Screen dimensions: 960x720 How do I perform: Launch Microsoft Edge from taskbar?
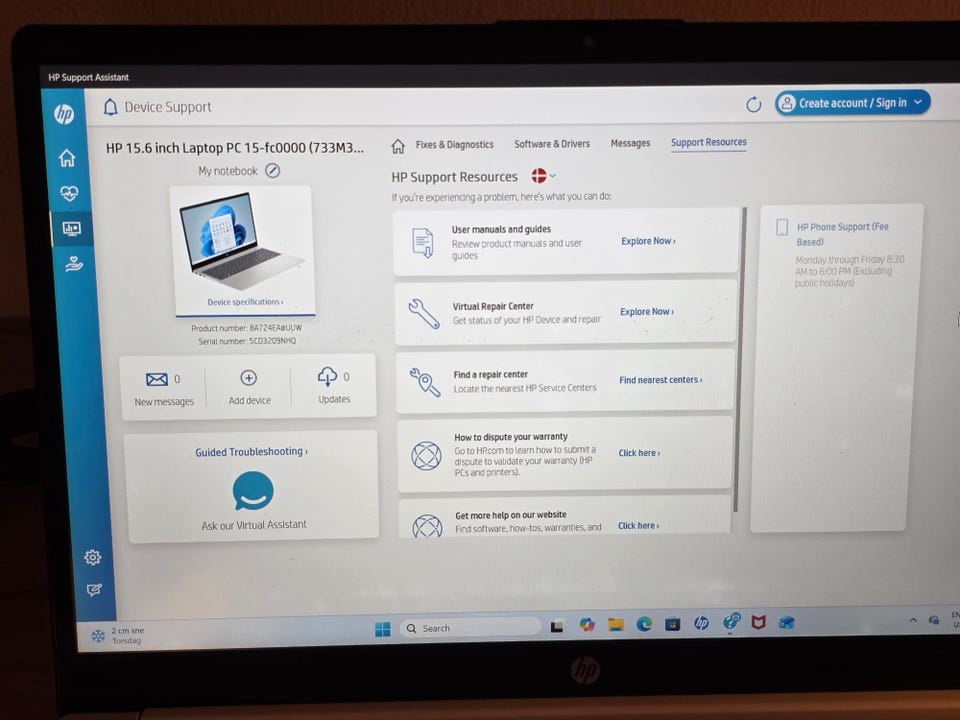644,624
